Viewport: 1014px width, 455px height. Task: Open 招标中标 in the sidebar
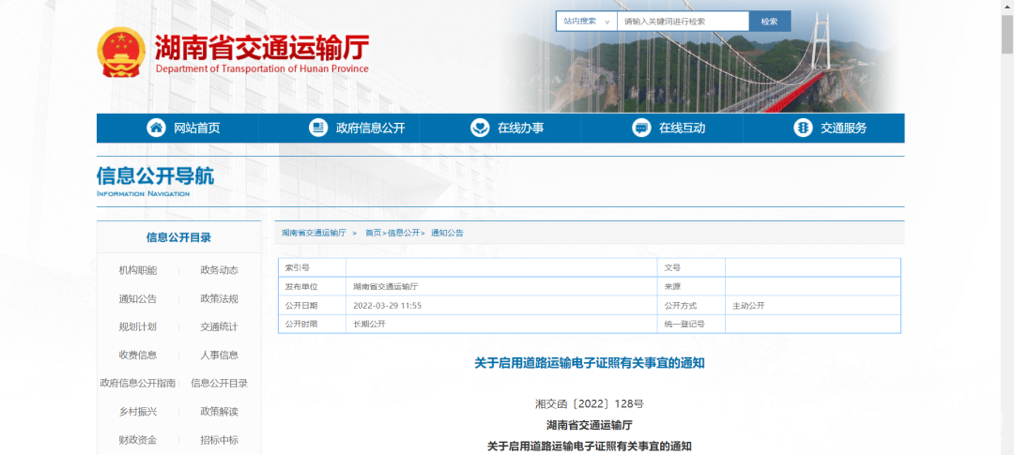pos(219,440)
